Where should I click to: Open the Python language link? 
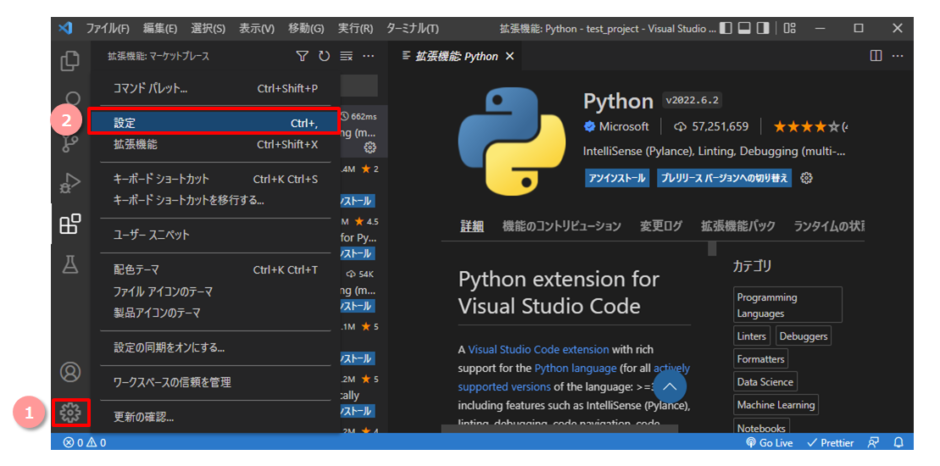(x=575, y=368)
